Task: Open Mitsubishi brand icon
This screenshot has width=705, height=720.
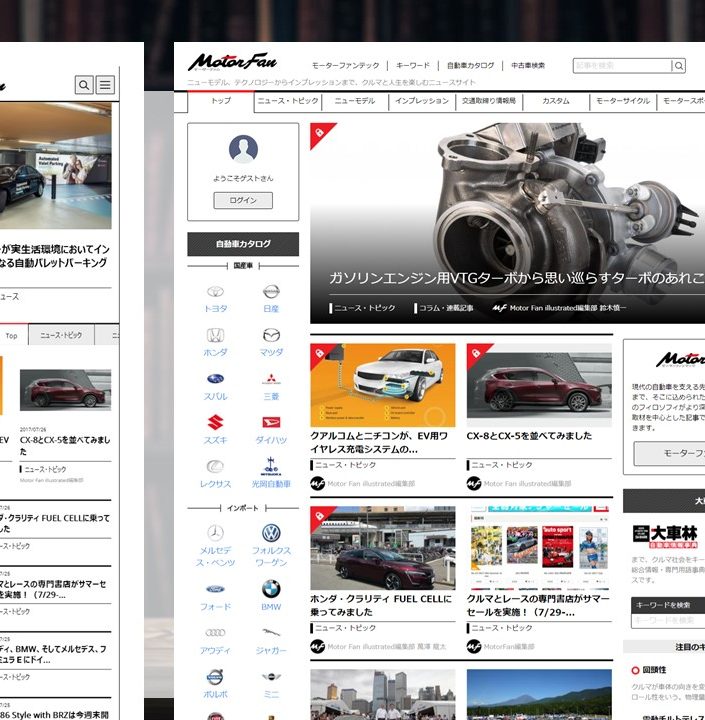Action: pos(271,379)
